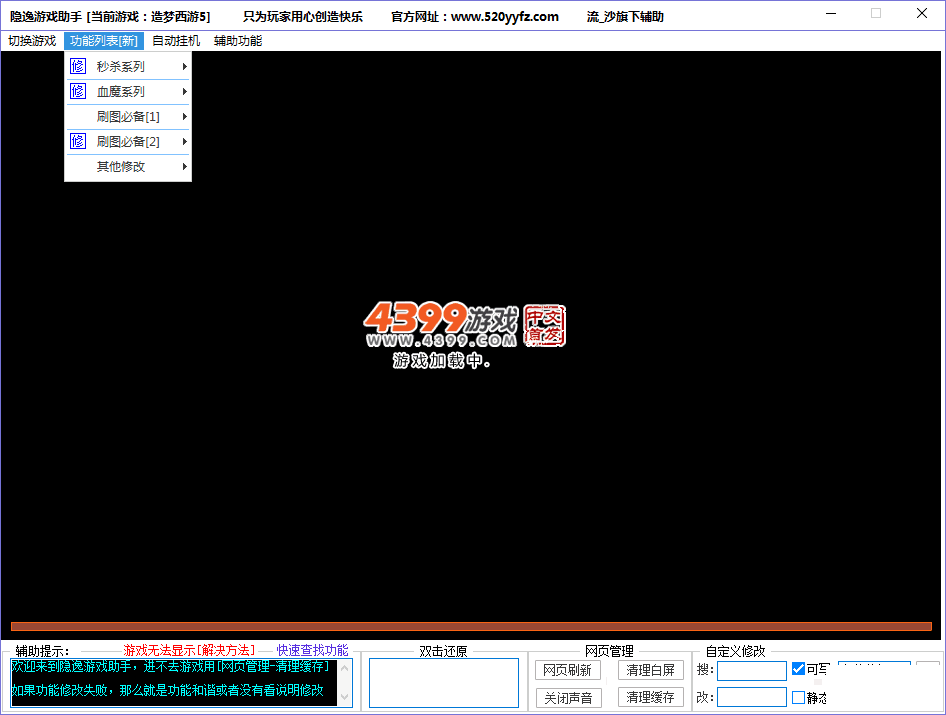
Task: Open the 游戏无法显示[解决方法] link
Action: (x=189, y=650)
